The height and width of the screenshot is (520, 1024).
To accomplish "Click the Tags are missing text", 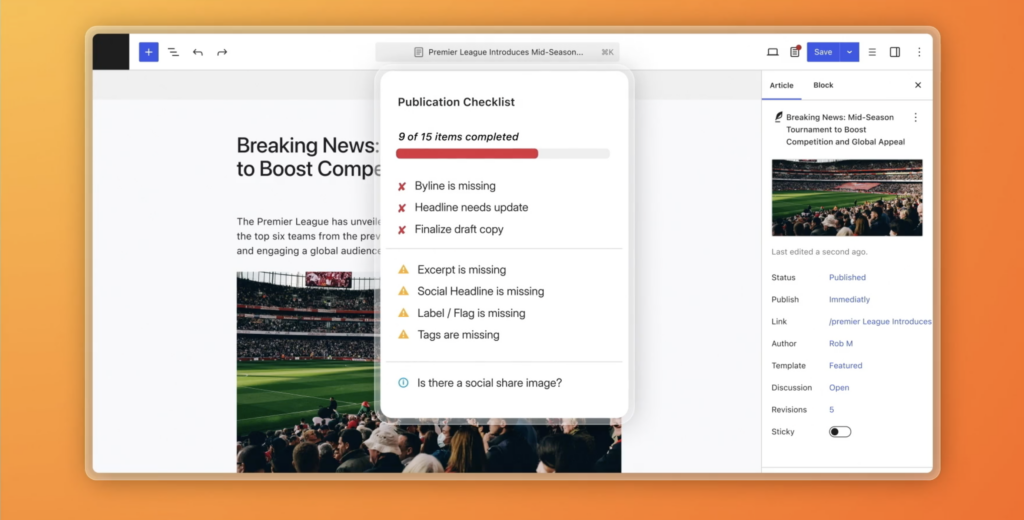I will (x=458, y=334).
